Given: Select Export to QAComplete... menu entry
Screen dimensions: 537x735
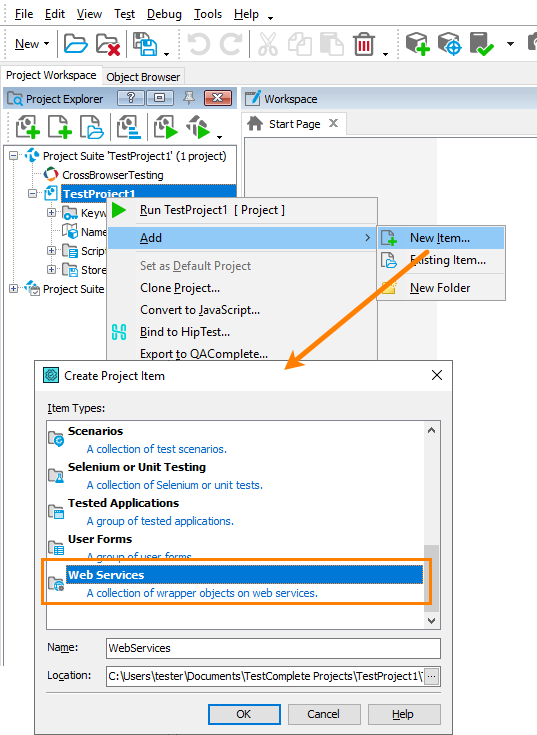Looking at the screenshot, I should (x=204, y=354).
